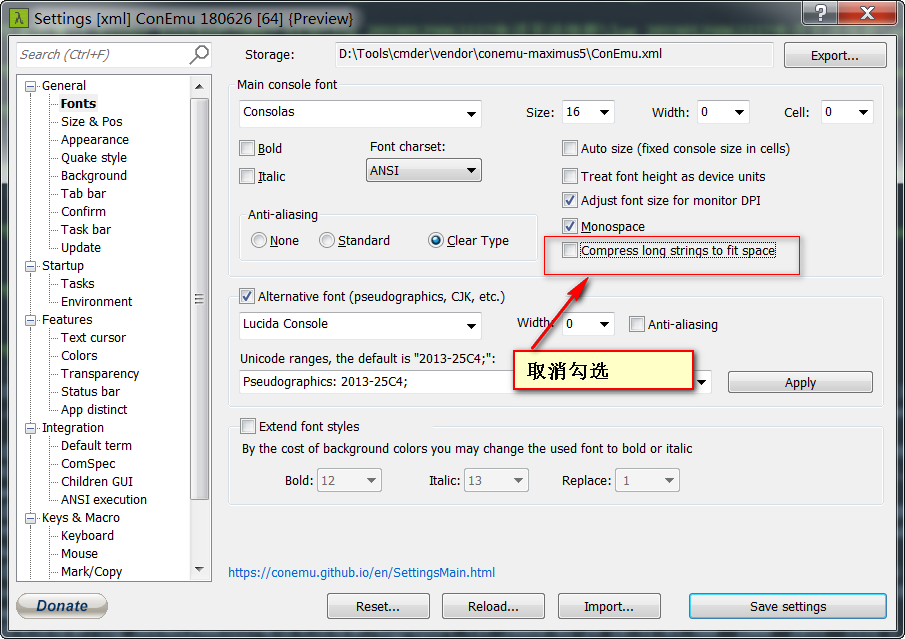905x639 pixels.
Task: Check Treat font height as device units
Action: click(570, 176)
